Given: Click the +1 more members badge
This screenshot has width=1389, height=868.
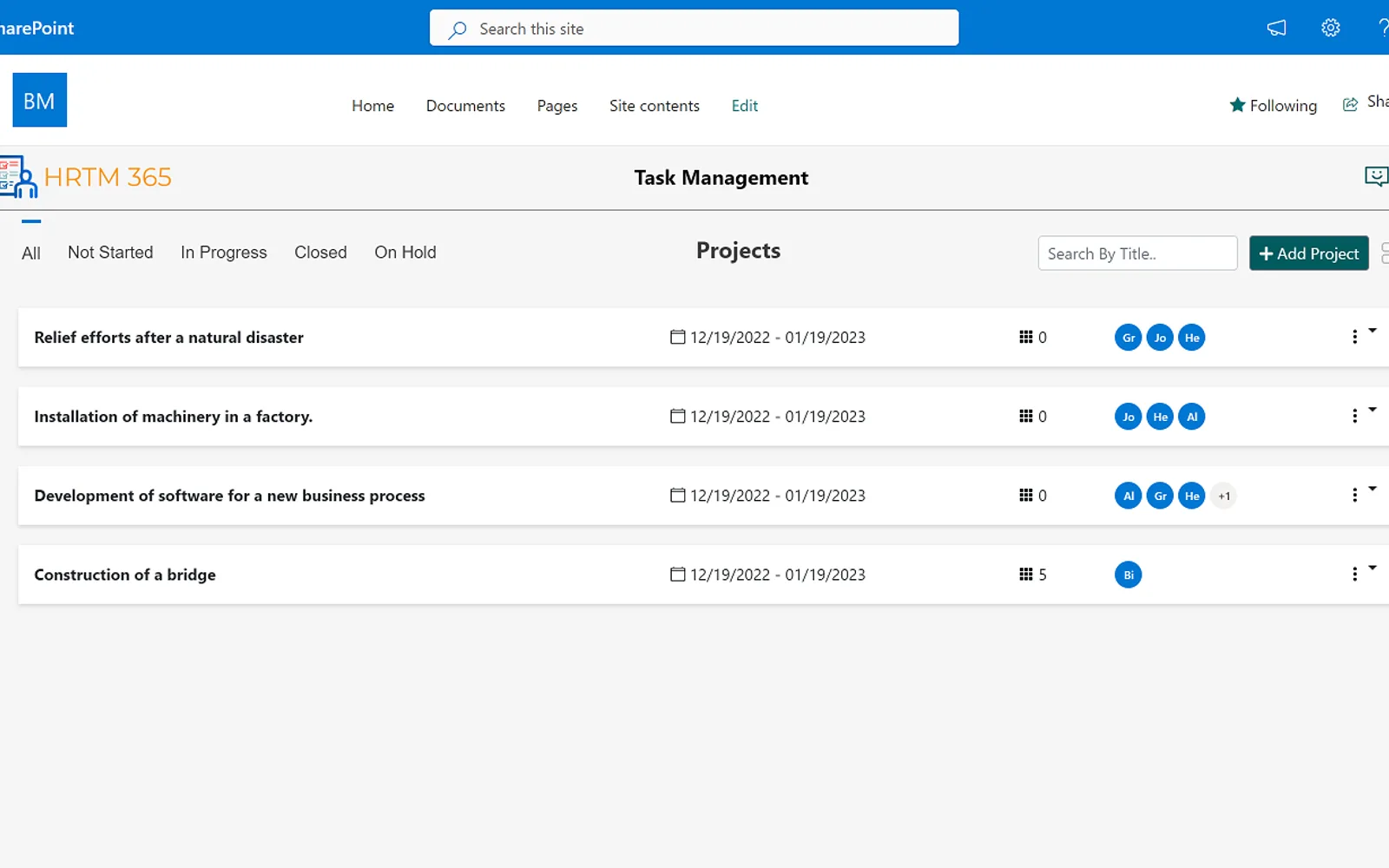Looking at the screenshot, I should pos(1224,496).
